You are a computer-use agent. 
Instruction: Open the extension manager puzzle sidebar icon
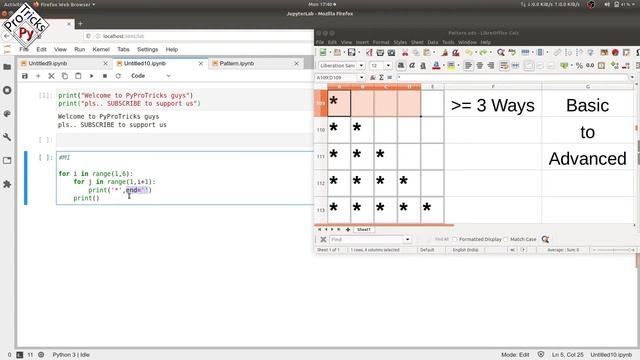[x=7, y=184]
